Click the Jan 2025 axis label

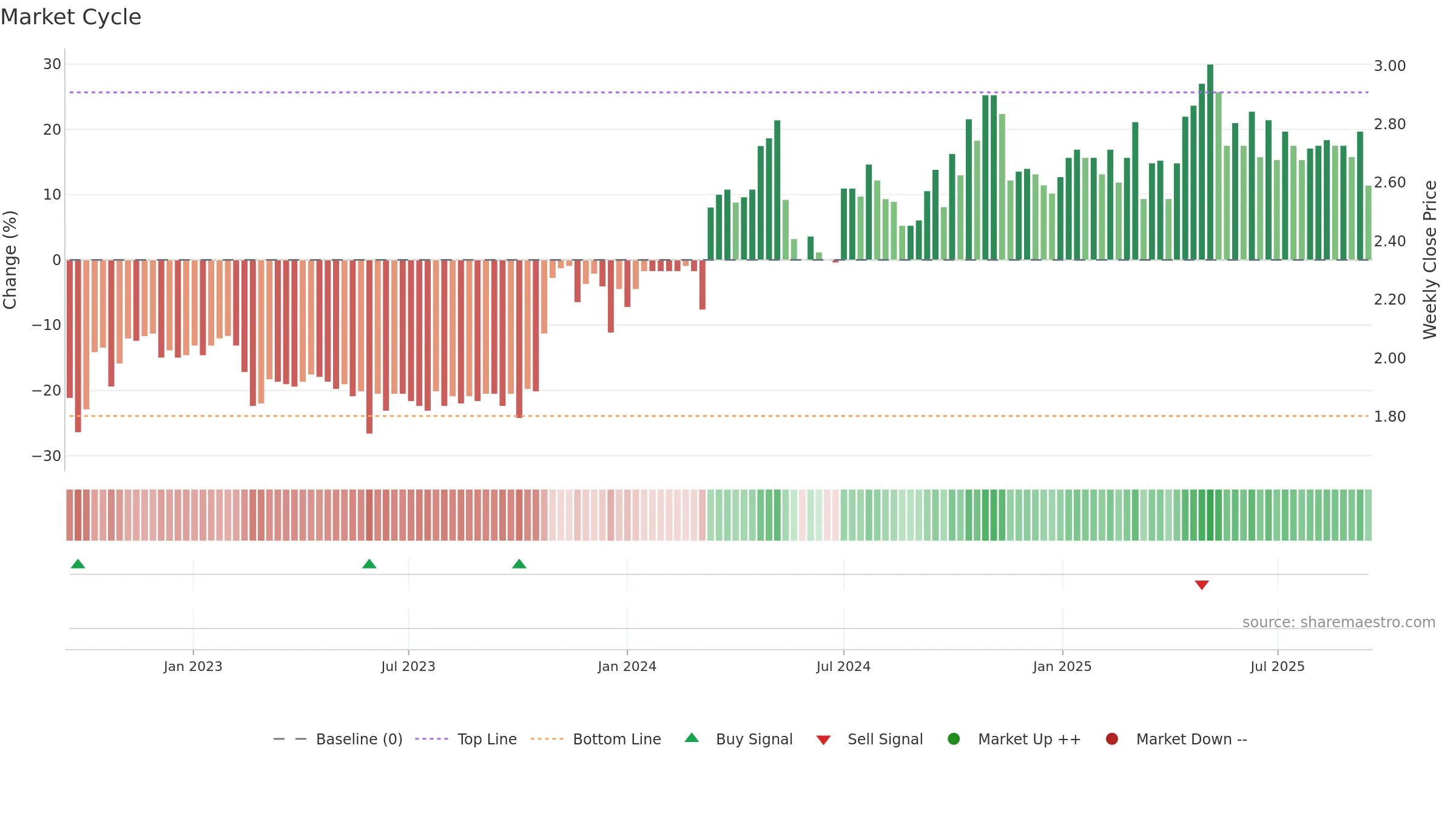[1062, 666]
